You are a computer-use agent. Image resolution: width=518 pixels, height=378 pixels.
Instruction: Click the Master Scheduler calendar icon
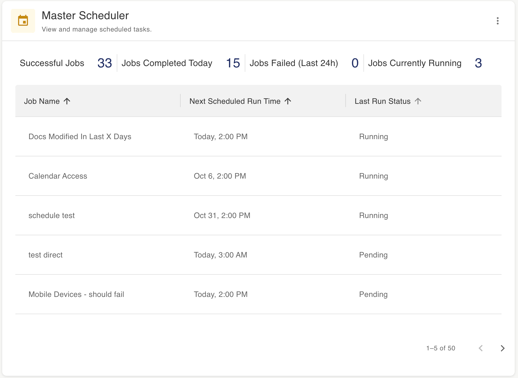(x=23, y=21)
